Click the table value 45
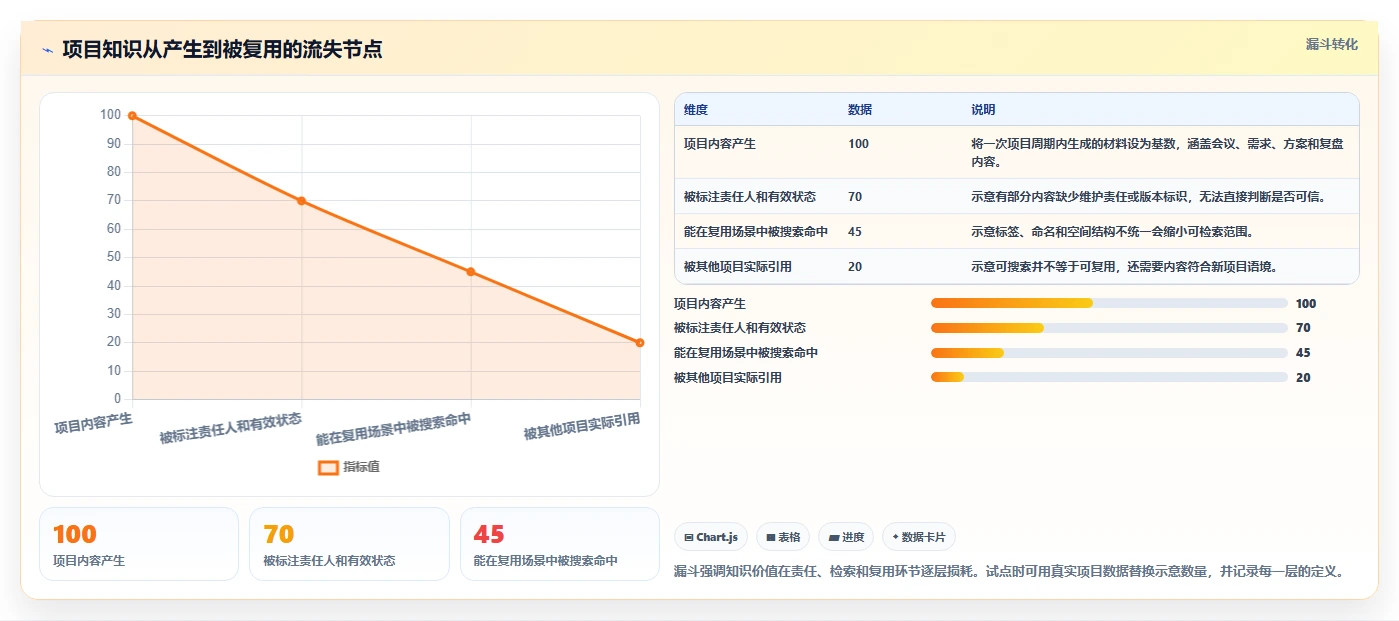The height and width of the screenshot is (621, 1399). click(x=855, y=232)
